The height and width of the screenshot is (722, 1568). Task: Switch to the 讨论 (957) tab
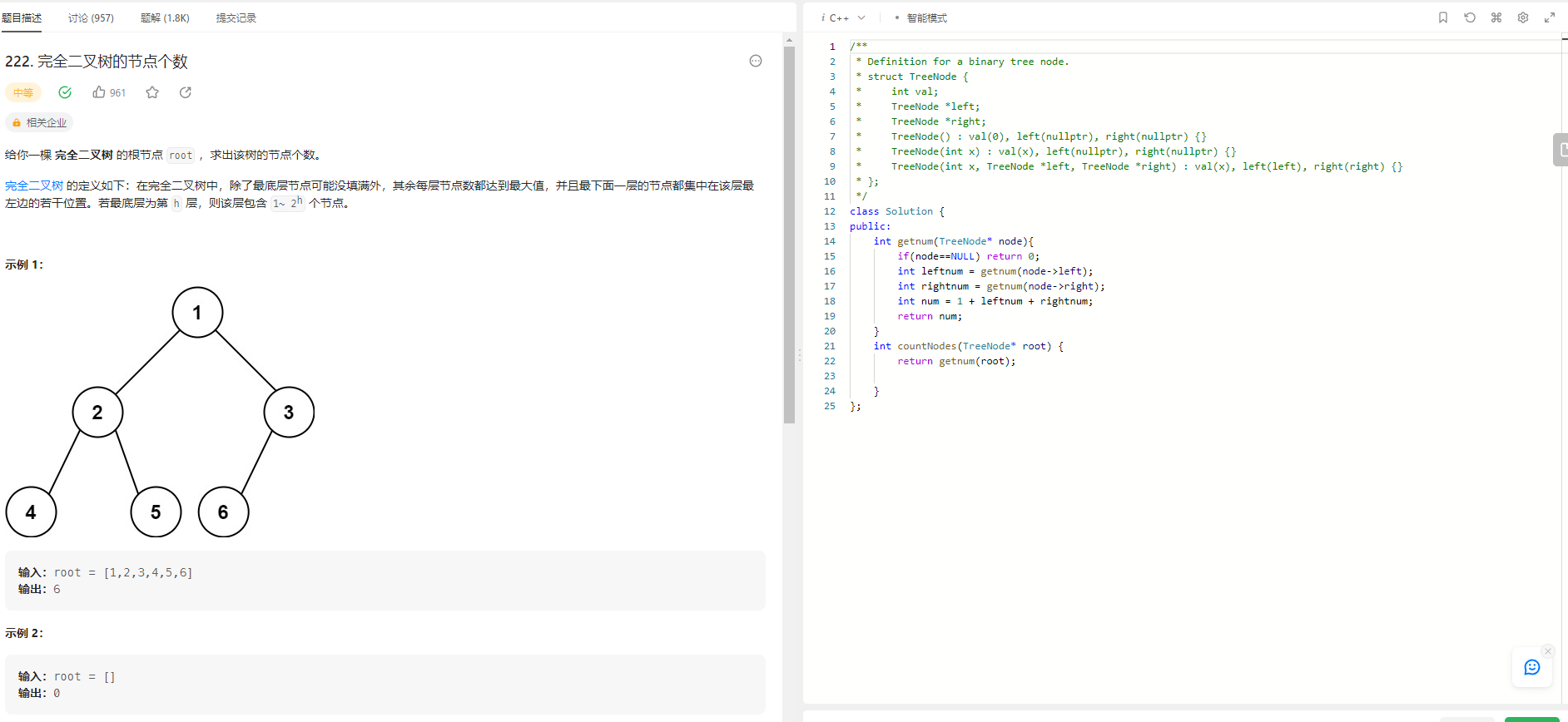click(91, 17)
